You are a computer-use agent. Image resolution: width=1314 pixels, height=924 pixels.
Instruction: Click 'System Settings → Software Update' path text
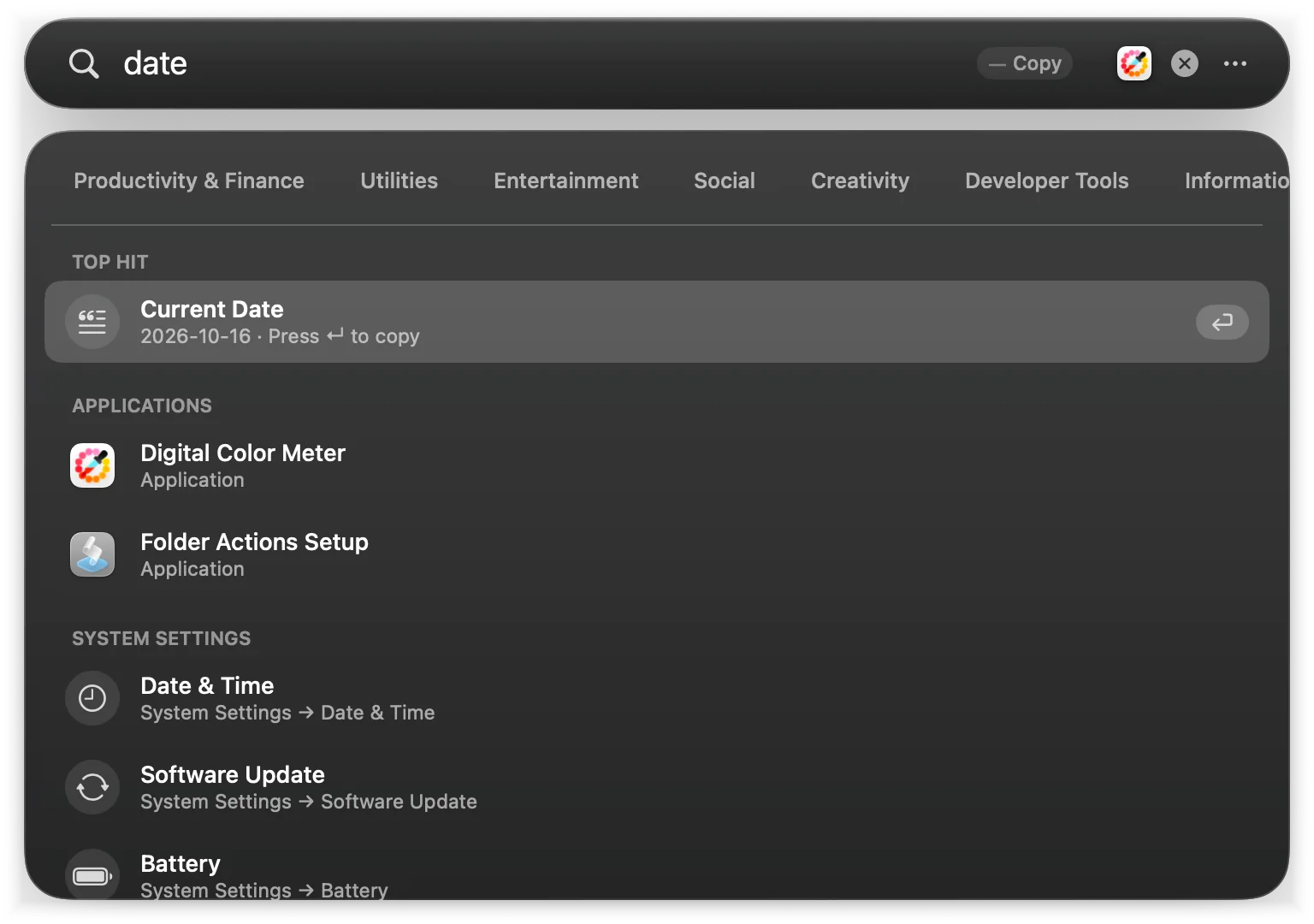[309, 802]
